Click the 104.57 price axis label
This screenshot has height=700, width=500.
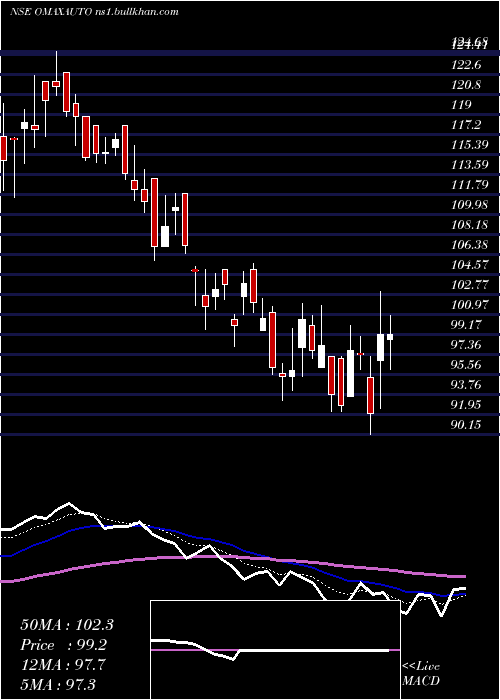(x=469, y=265)
